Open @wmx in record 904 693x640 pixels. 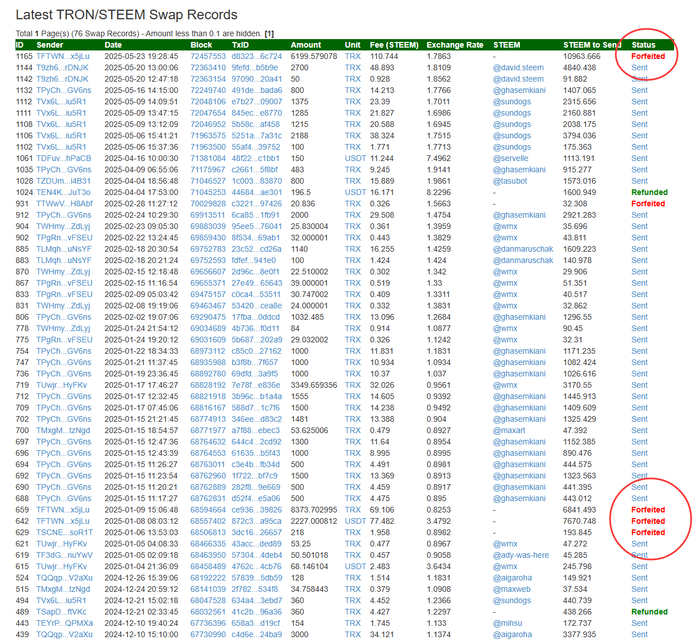[505, 226]
